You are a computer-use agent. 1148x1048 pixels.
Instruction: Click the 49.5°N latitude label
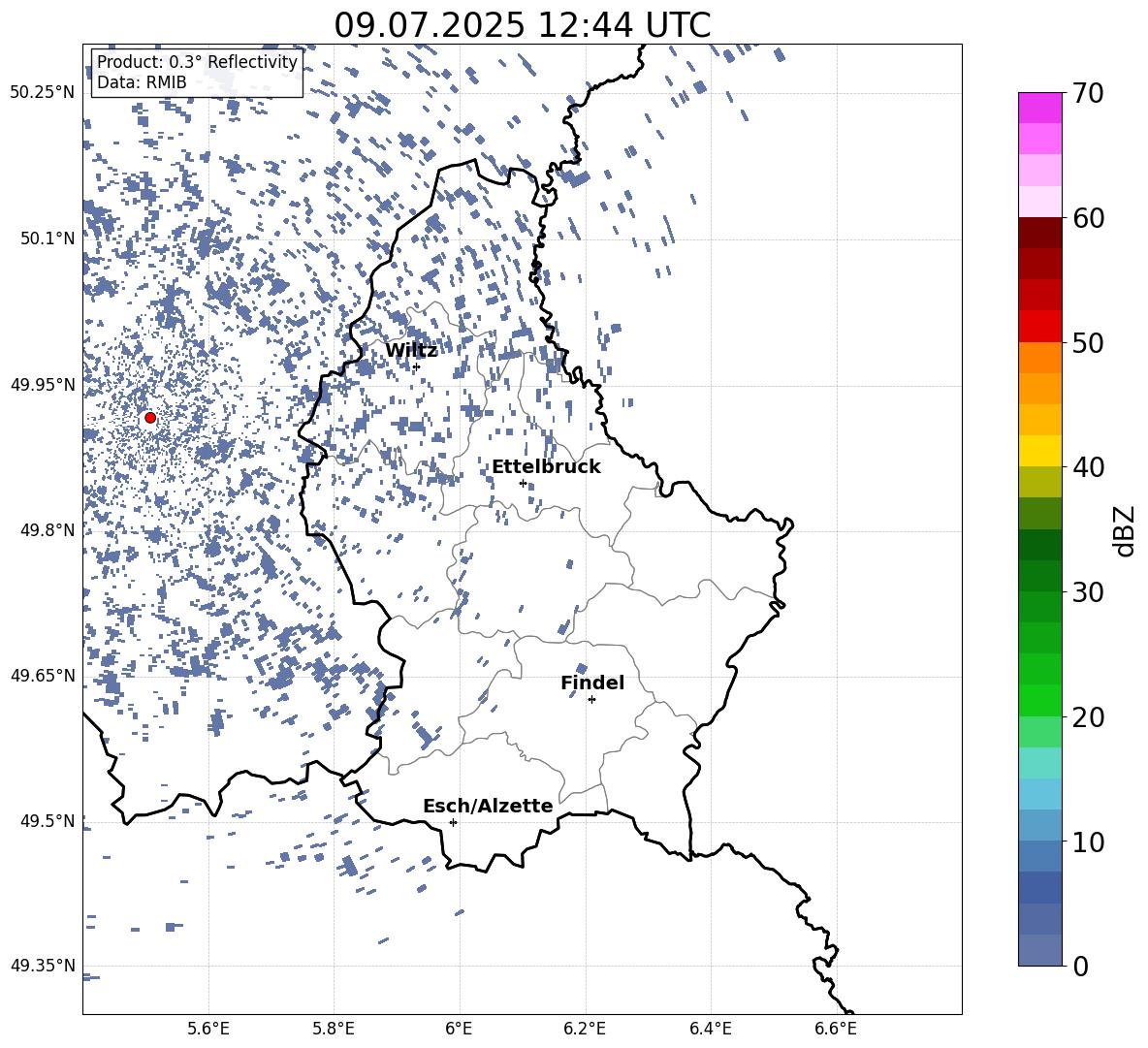(x=48, y=821)
